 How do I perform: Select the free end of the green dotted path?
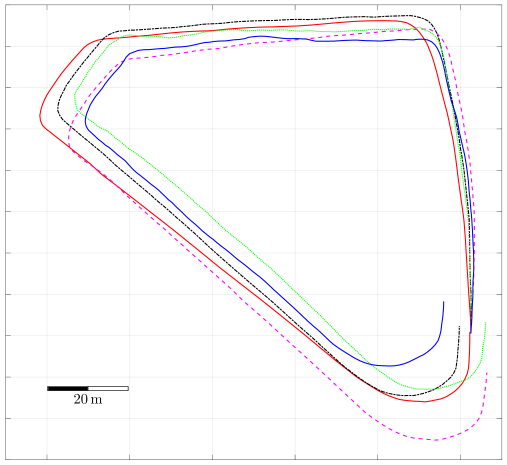(x=486, y=322)
